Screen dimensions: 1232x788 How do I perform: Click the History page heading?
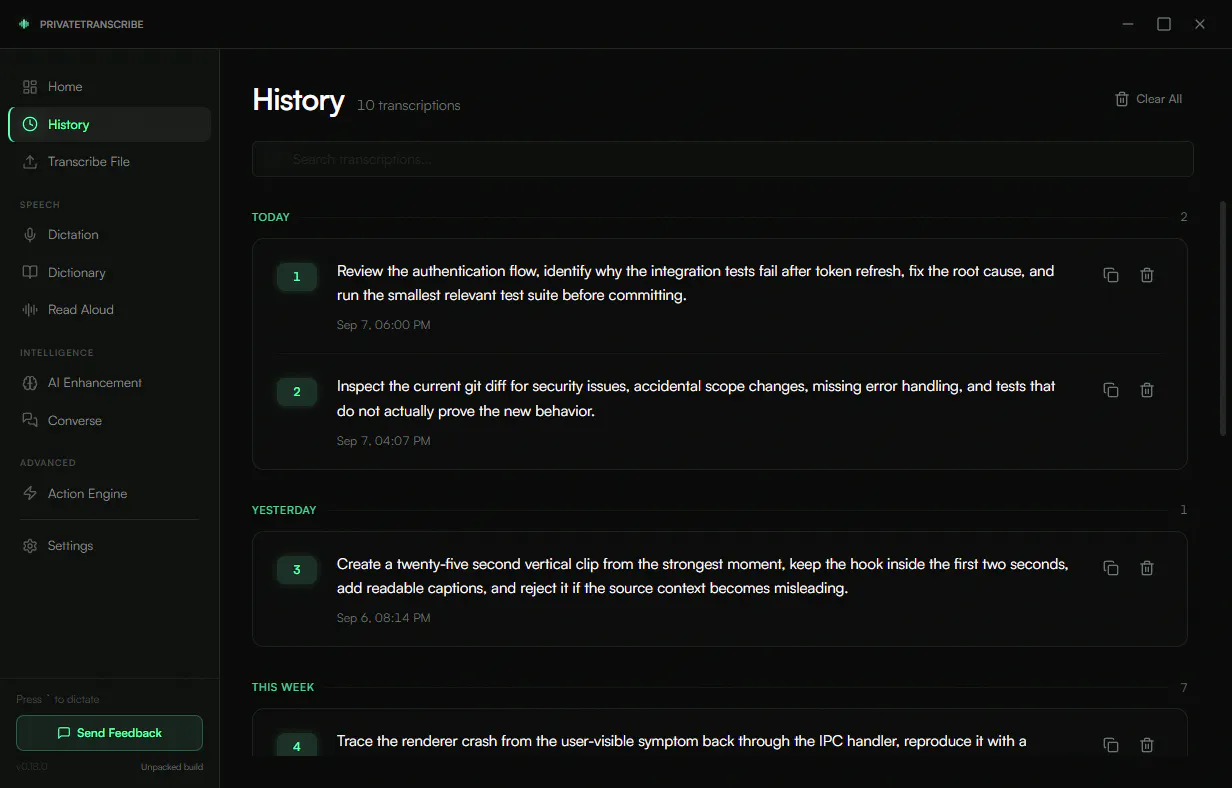pyautogui.click(x=298, y=100)
